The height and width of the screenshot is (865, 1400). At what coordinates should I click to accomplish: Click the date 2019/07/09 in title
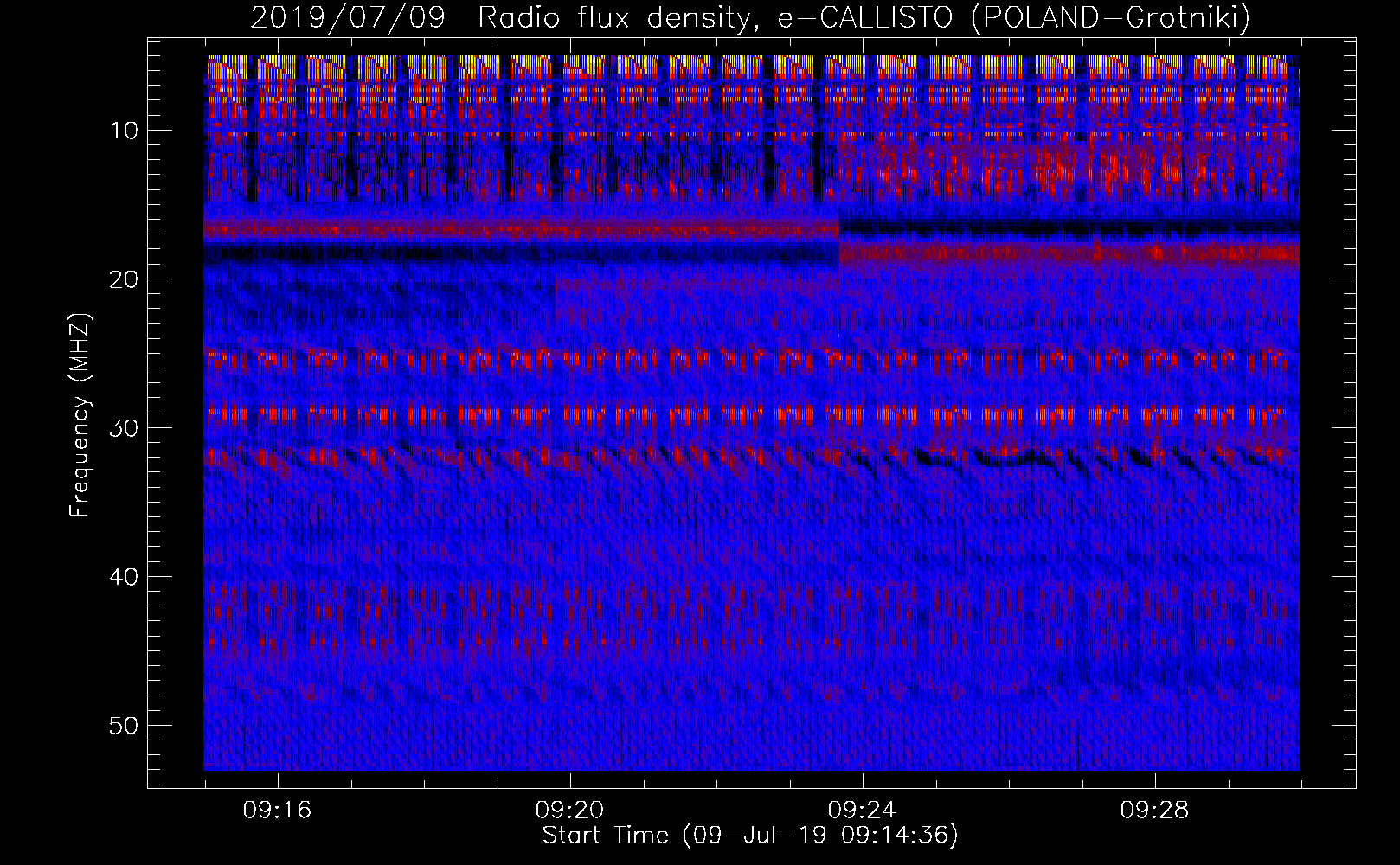[x=348, y=18]
